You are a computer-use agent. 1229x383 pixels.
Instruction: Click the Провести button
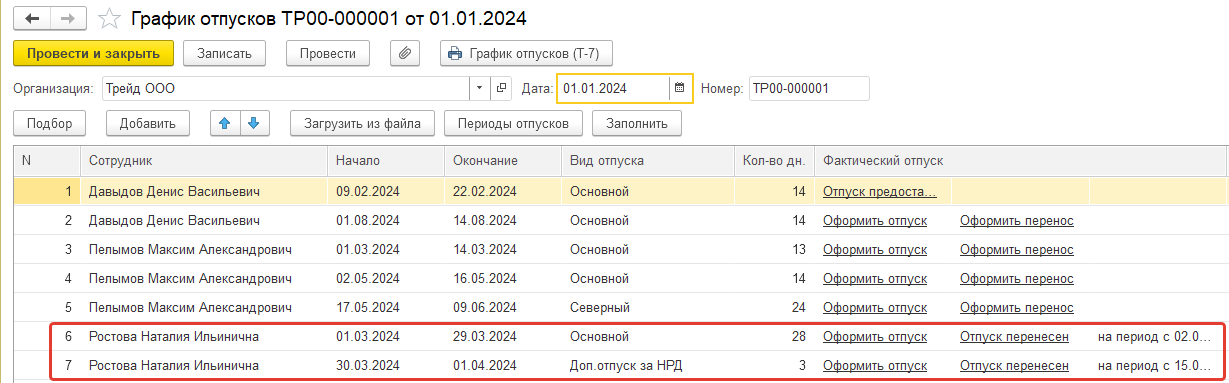[x=328, y=53]
